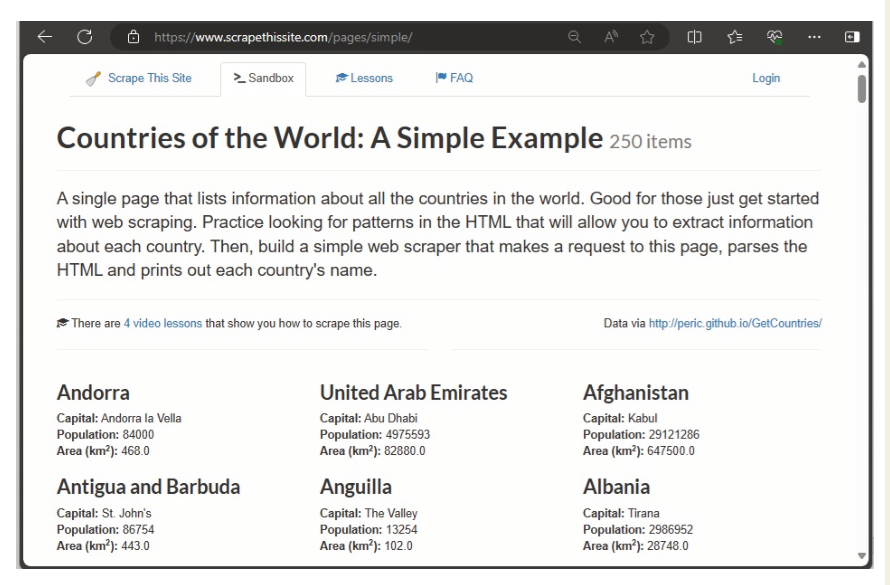Click the population value 4975593
The height and width of the screenshot is (585, 890).
[408, 435]
